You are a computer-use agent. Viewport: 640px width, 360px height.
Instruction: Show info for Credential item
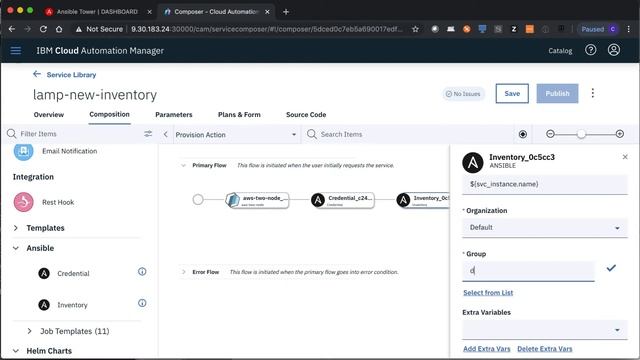click(x=142, y=271)
